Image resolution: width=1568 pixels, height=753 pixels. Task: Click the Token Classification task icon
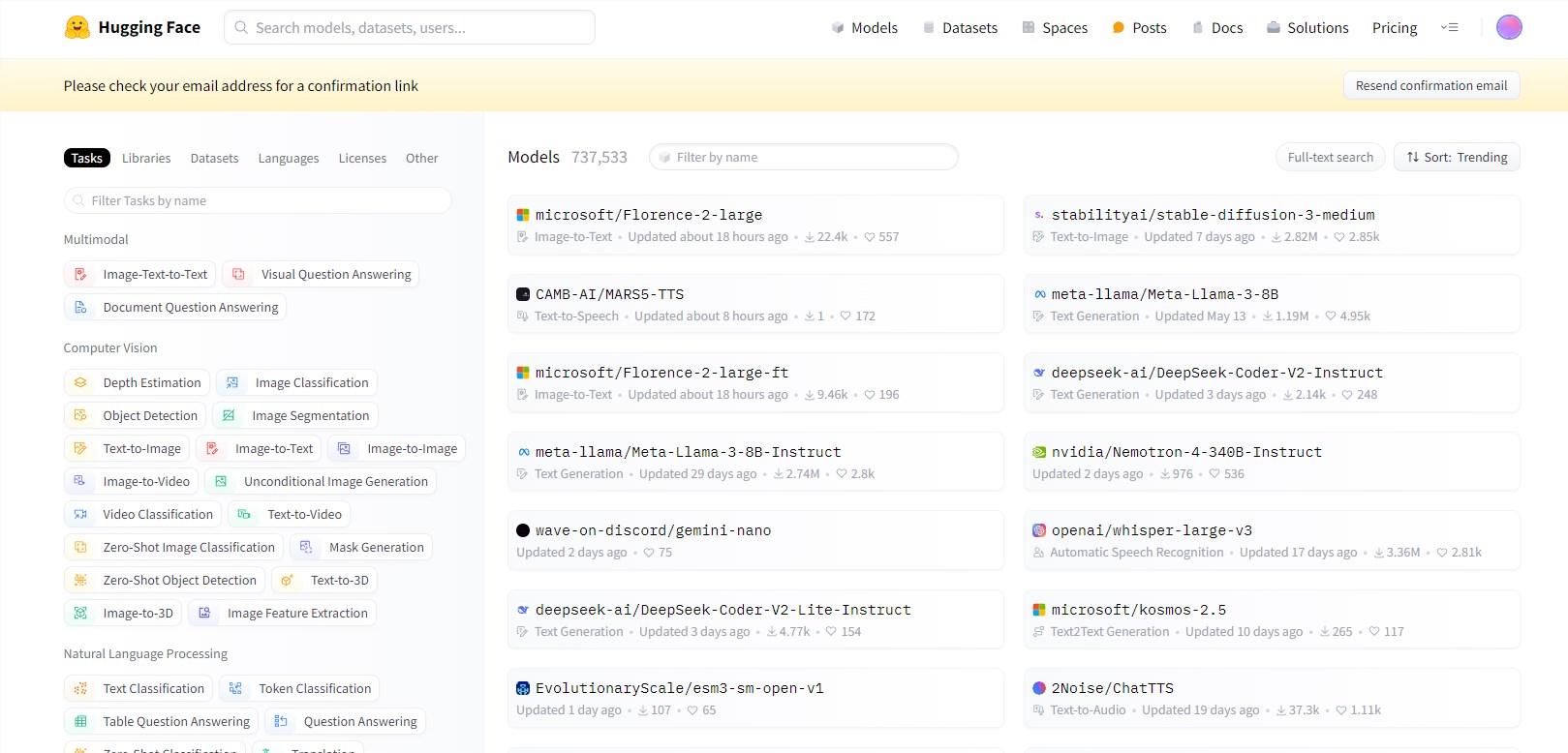click(x=236, y=689)
